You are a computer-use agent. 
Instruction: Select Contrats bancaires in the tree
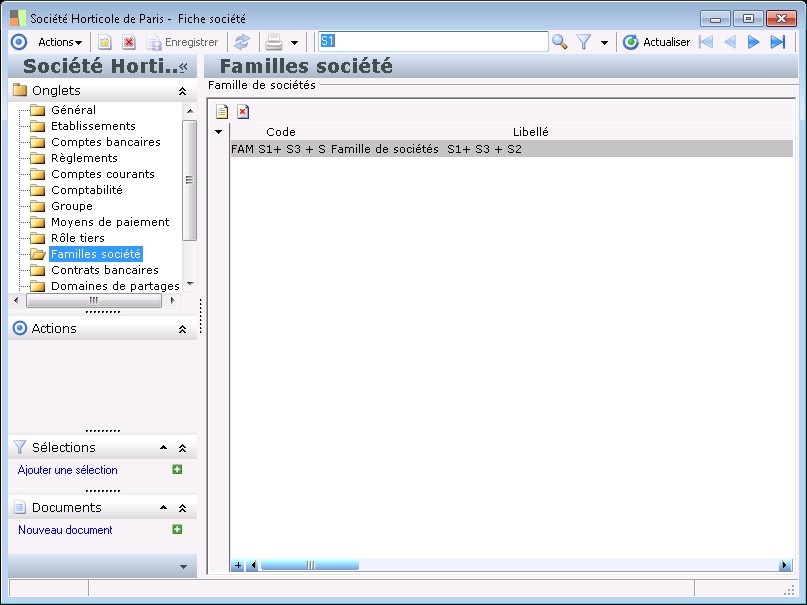point(104,270)
